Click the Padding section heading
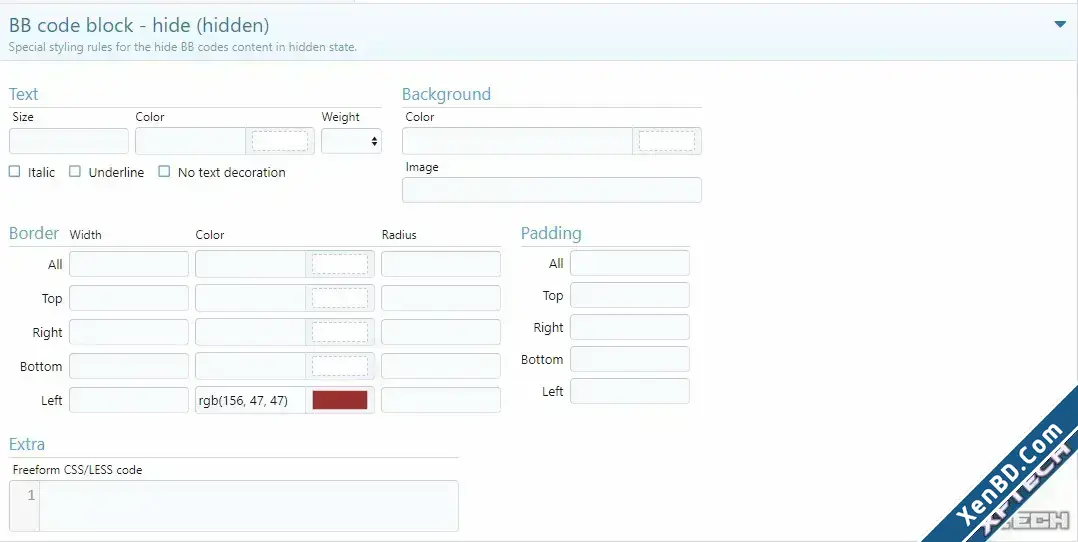Viewport: 1078px width, 542px height. point(551,233)
